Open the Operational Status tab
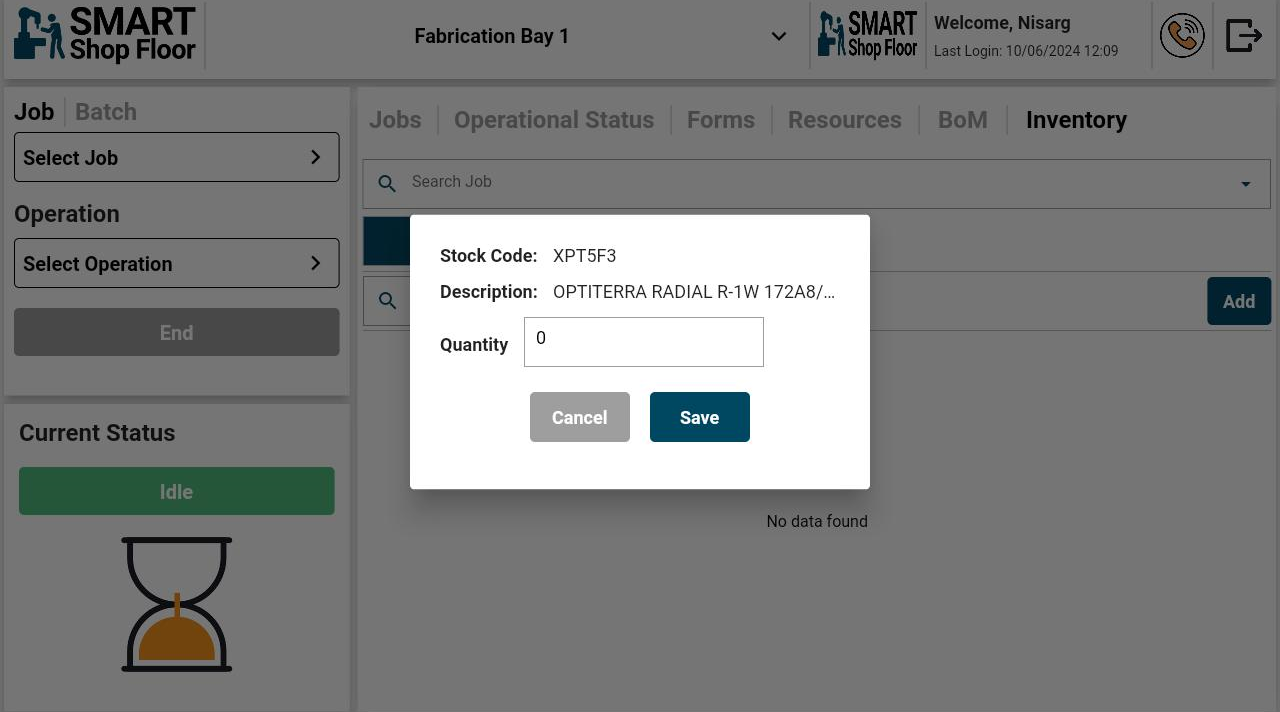This screenshot has width=1280, height=712. click(x=554, y=120)
